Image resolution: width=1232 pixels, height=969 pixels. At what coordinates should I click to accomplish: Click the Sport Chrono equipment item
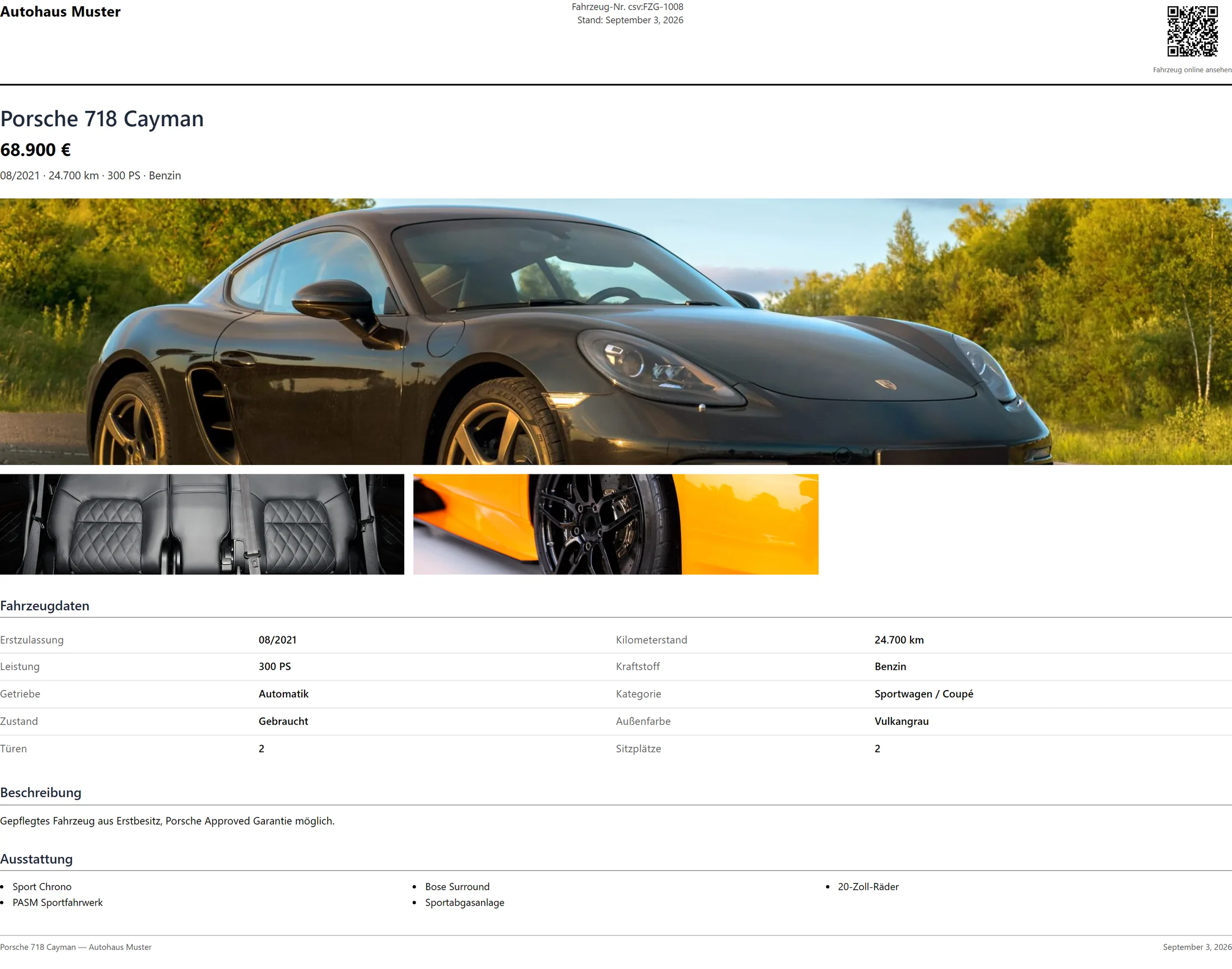click(42, 887)
